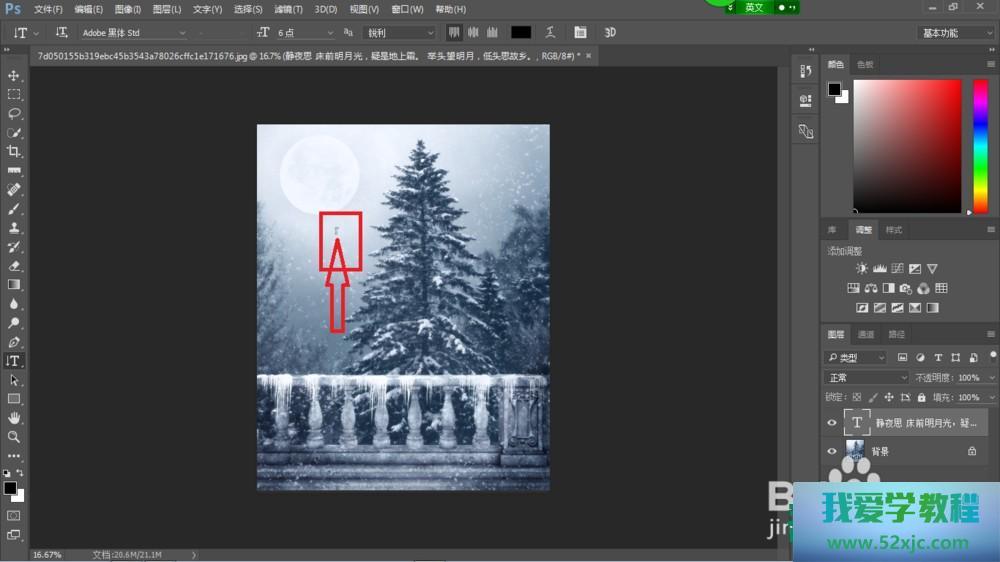Image resolution: width=1000 pixels, height=562 pixels.
Task: Hide the 静夜思 text layer
Action: (x=831, y=423)
